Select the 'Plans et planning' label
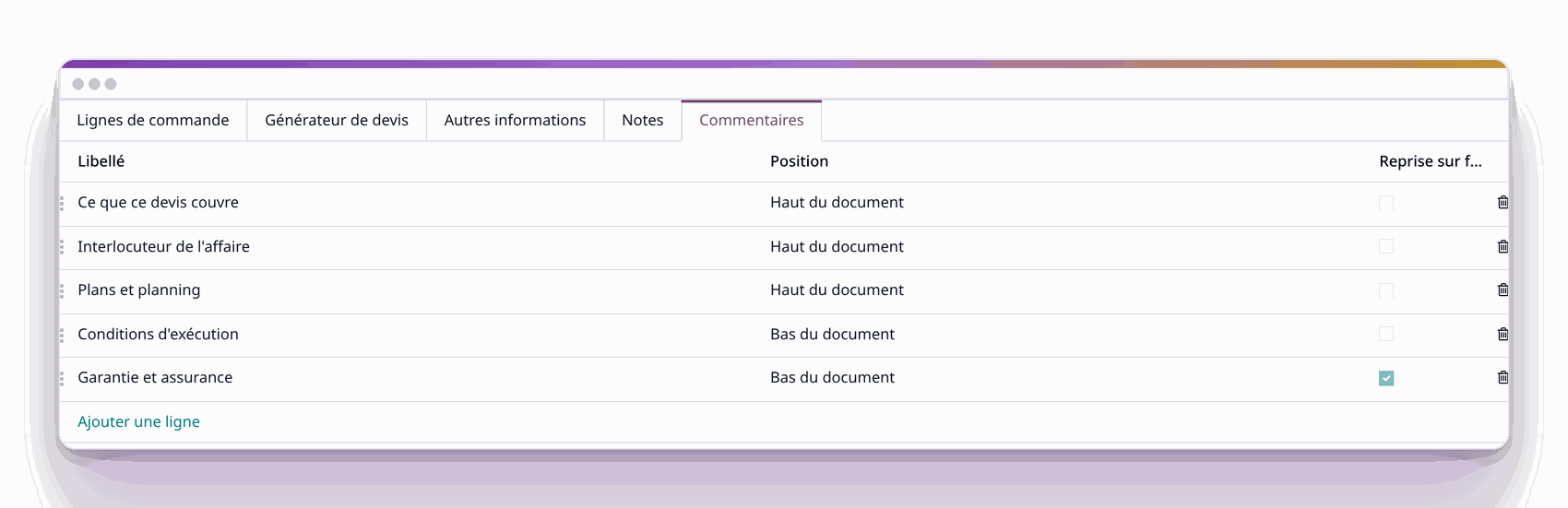 point(139,290)
